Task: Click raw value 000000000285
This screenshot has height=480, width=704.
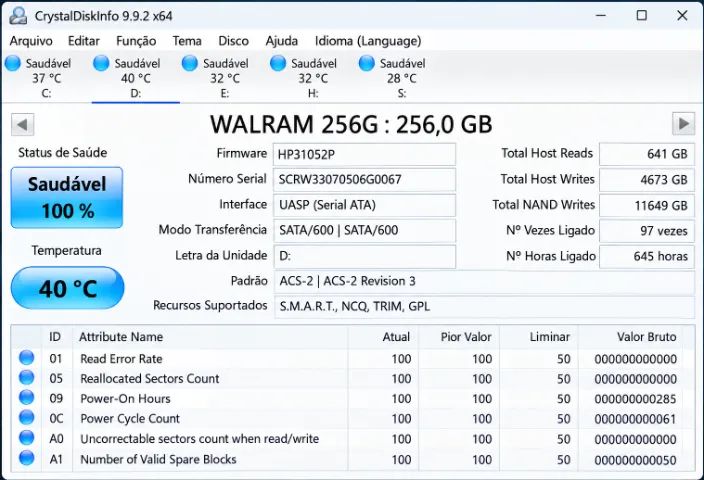Action: coord(635,399)
